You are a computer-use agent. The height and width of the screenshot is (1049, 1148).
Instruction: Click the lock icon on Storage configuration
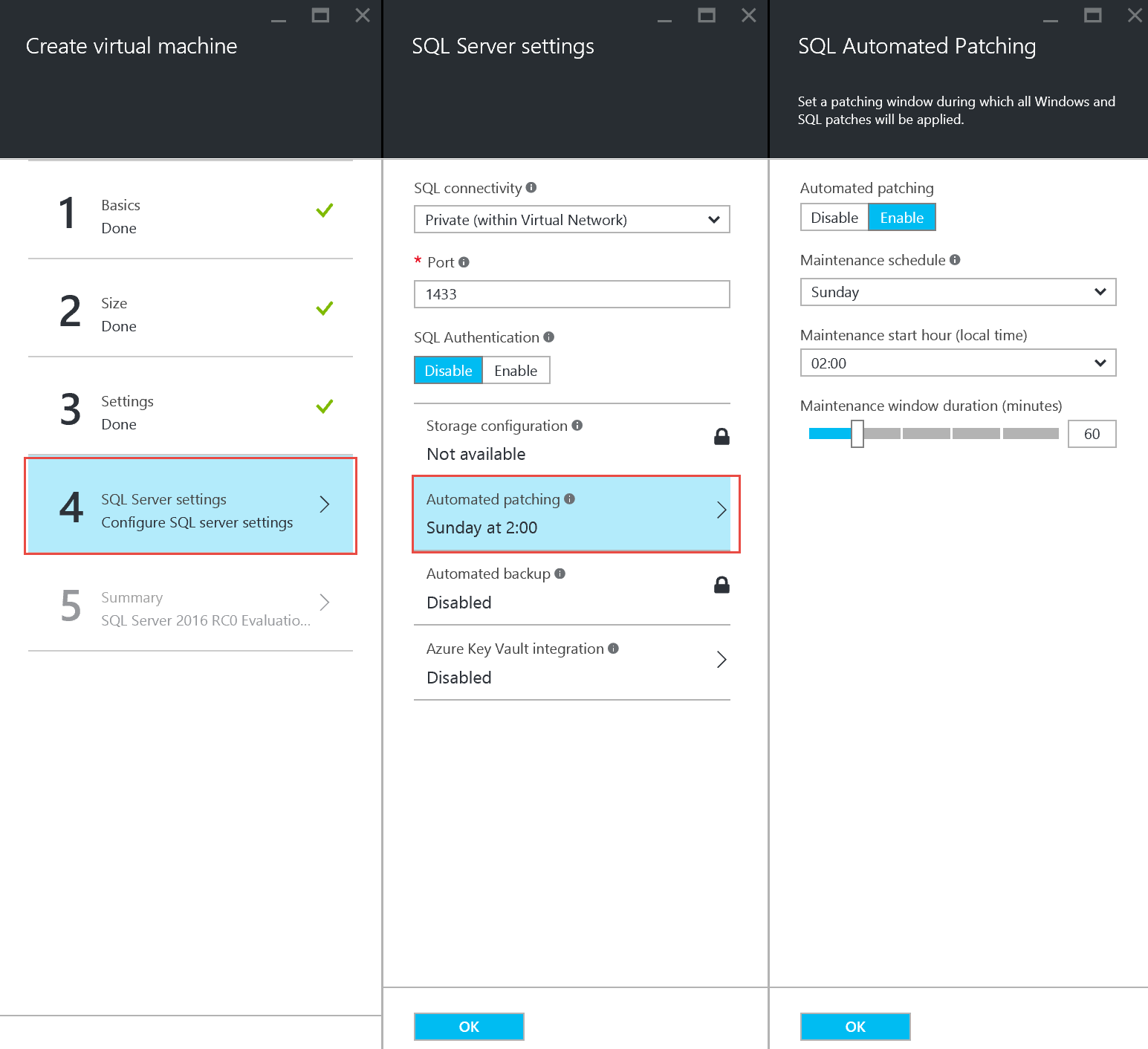pyautogui.click(x=721, y=437)
